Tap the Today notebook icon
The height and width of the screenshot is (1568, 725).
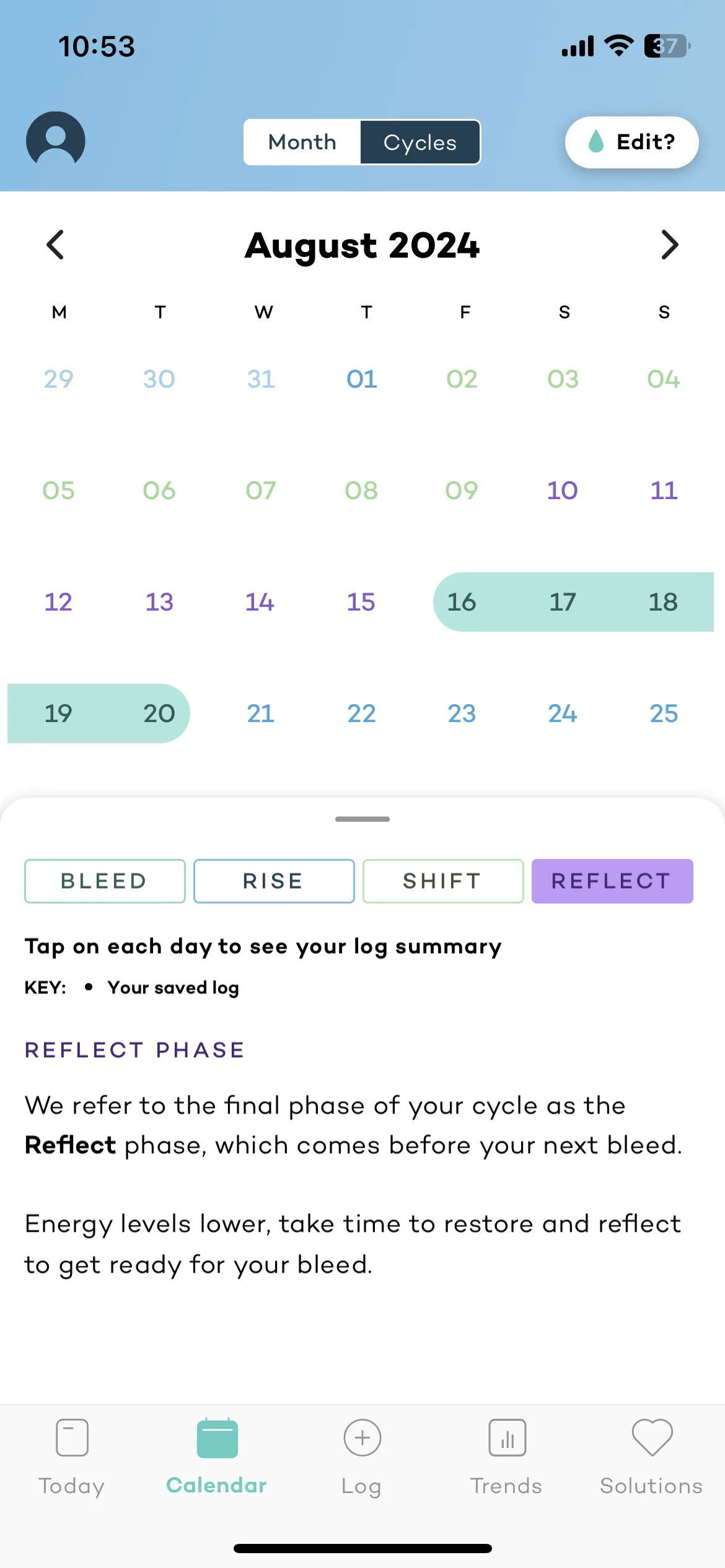tap(72, 1437)
